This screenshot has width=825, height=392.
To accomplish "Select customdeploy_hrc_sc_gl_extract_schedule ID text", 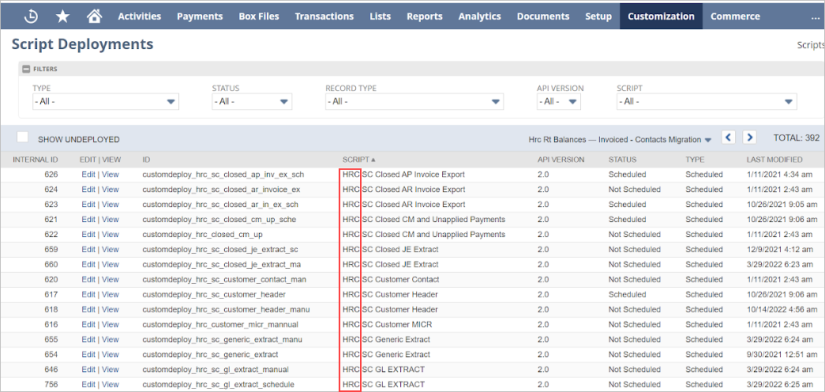I will (218, 384).
